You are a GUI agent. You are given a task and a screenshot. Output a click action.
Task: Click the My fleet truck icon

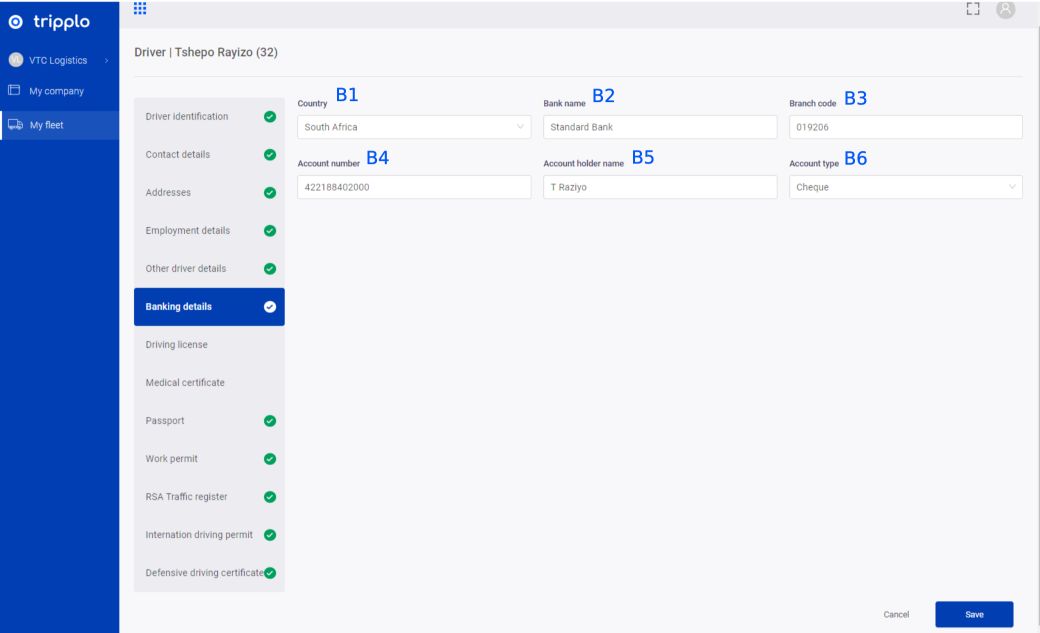(x=15, y=125)
